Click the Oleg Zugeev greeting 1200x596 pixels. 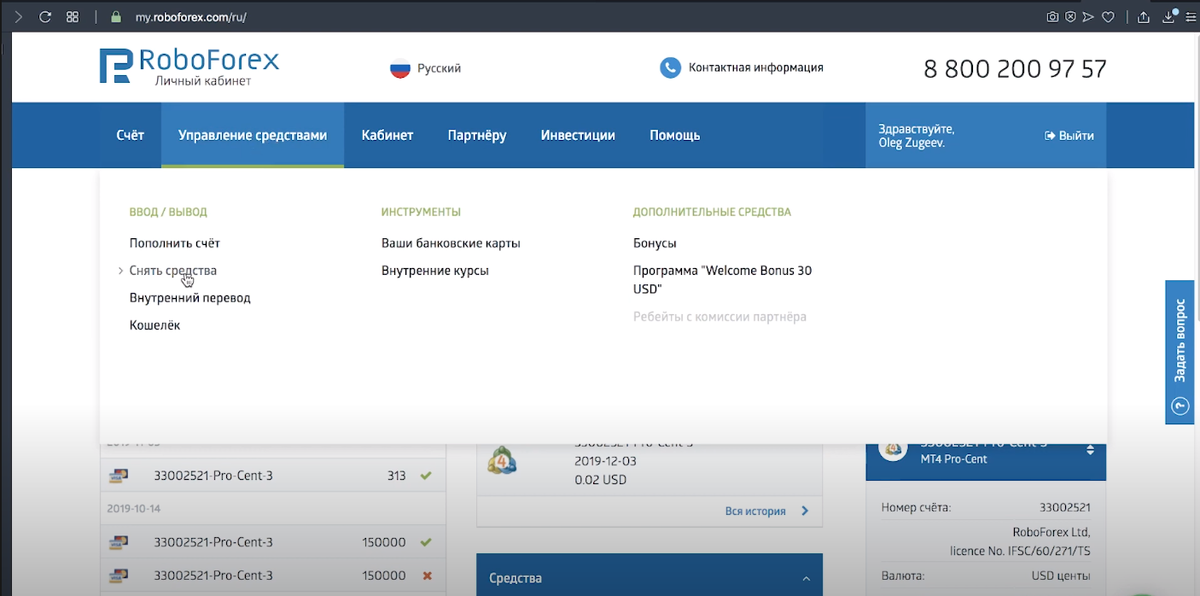pyautogui.click(x=916, y=136)
